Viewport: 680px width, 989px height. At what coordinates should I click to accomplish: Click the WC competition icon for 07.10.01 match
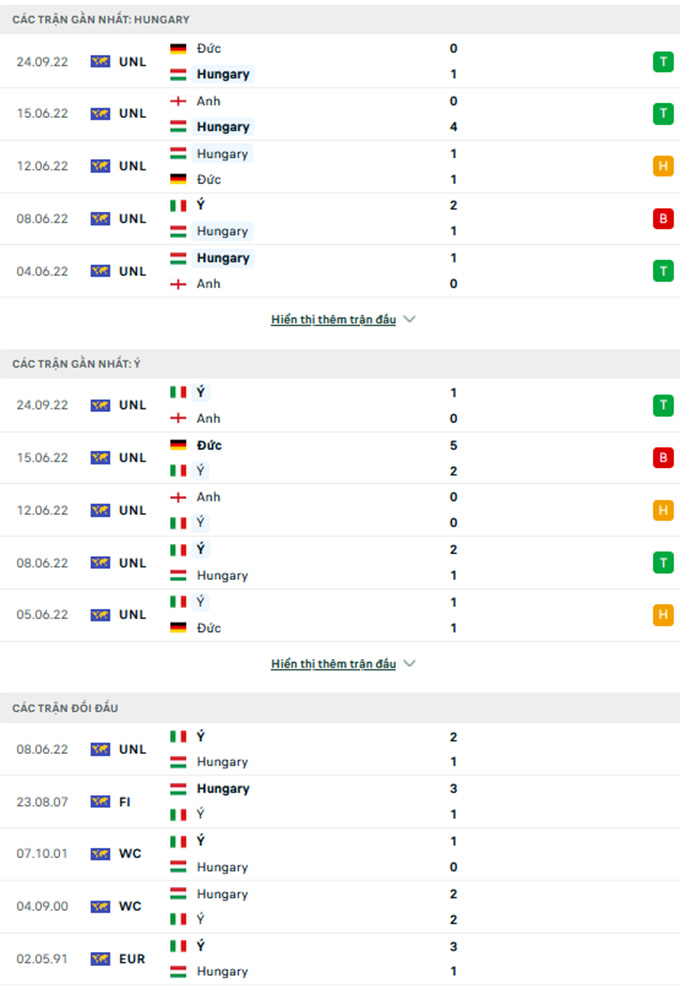click(x=100, y=854)
